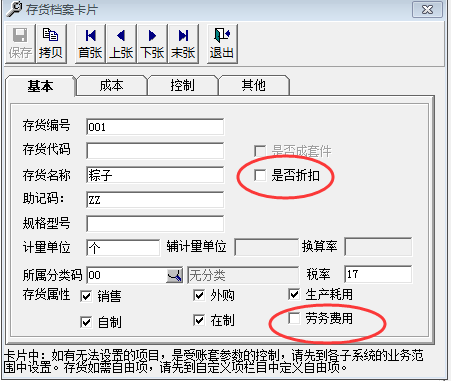Uncheck the 生产耗用 checkbox
The width and height of the screenshot is (451, 381).
coord(294,294)
